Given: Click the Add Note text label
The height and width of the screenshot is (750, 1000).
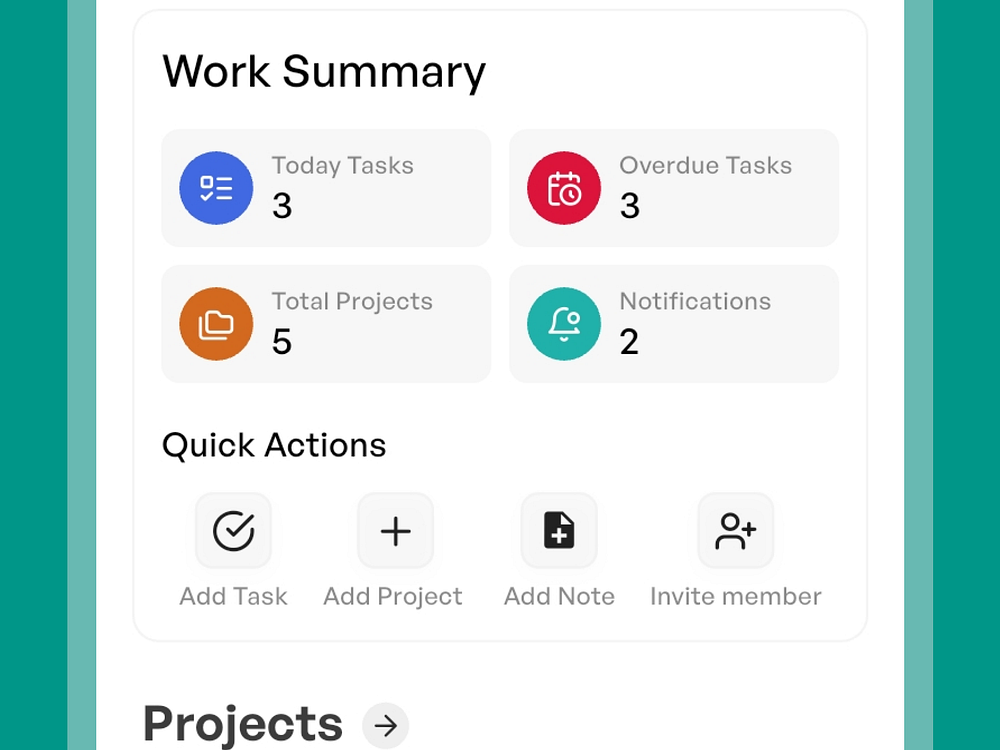Looking at the screenshot, I should click(559, 597).
